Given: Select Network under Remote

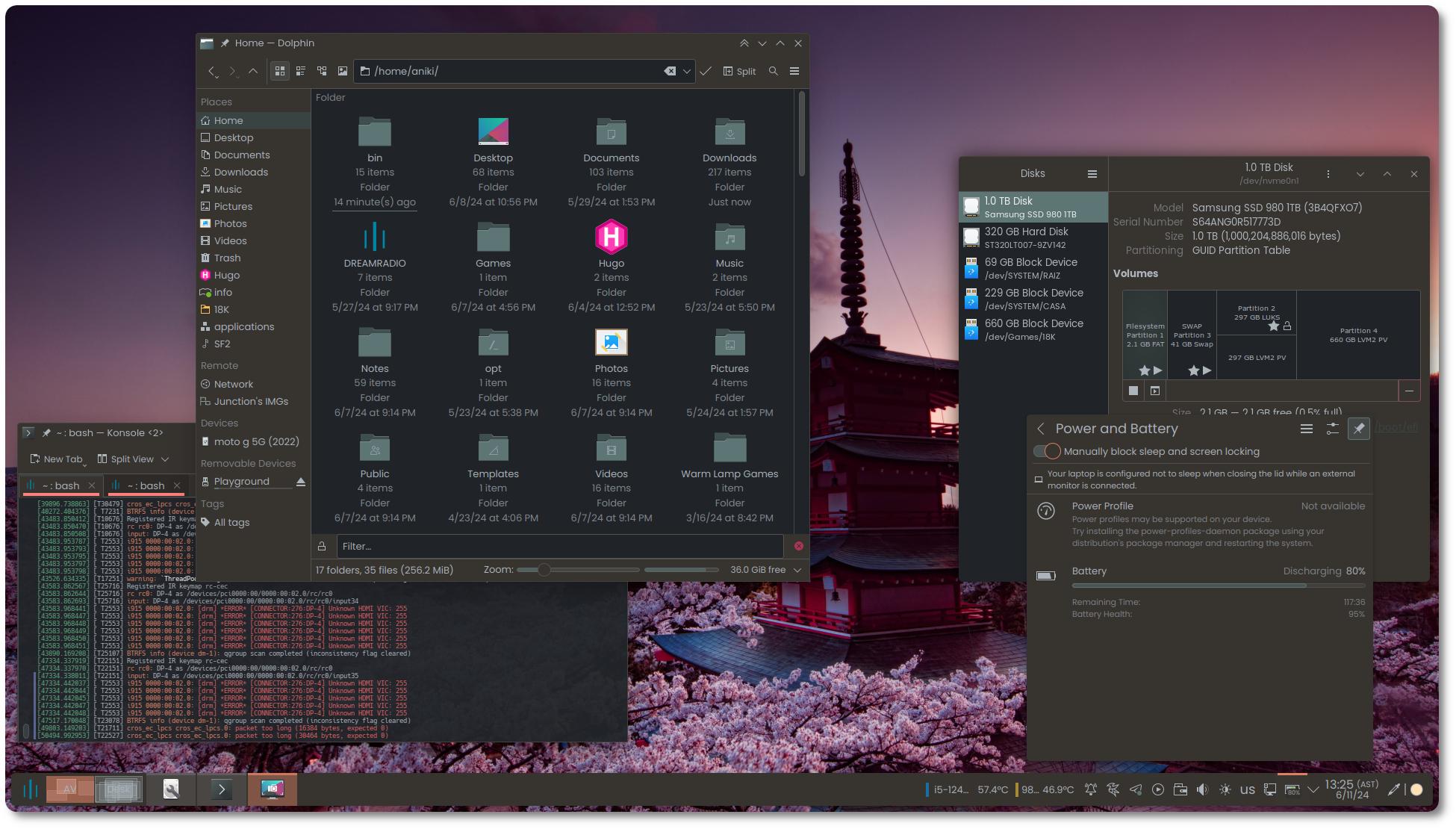Looking at the screenshot, I should [x=253, y=384].
